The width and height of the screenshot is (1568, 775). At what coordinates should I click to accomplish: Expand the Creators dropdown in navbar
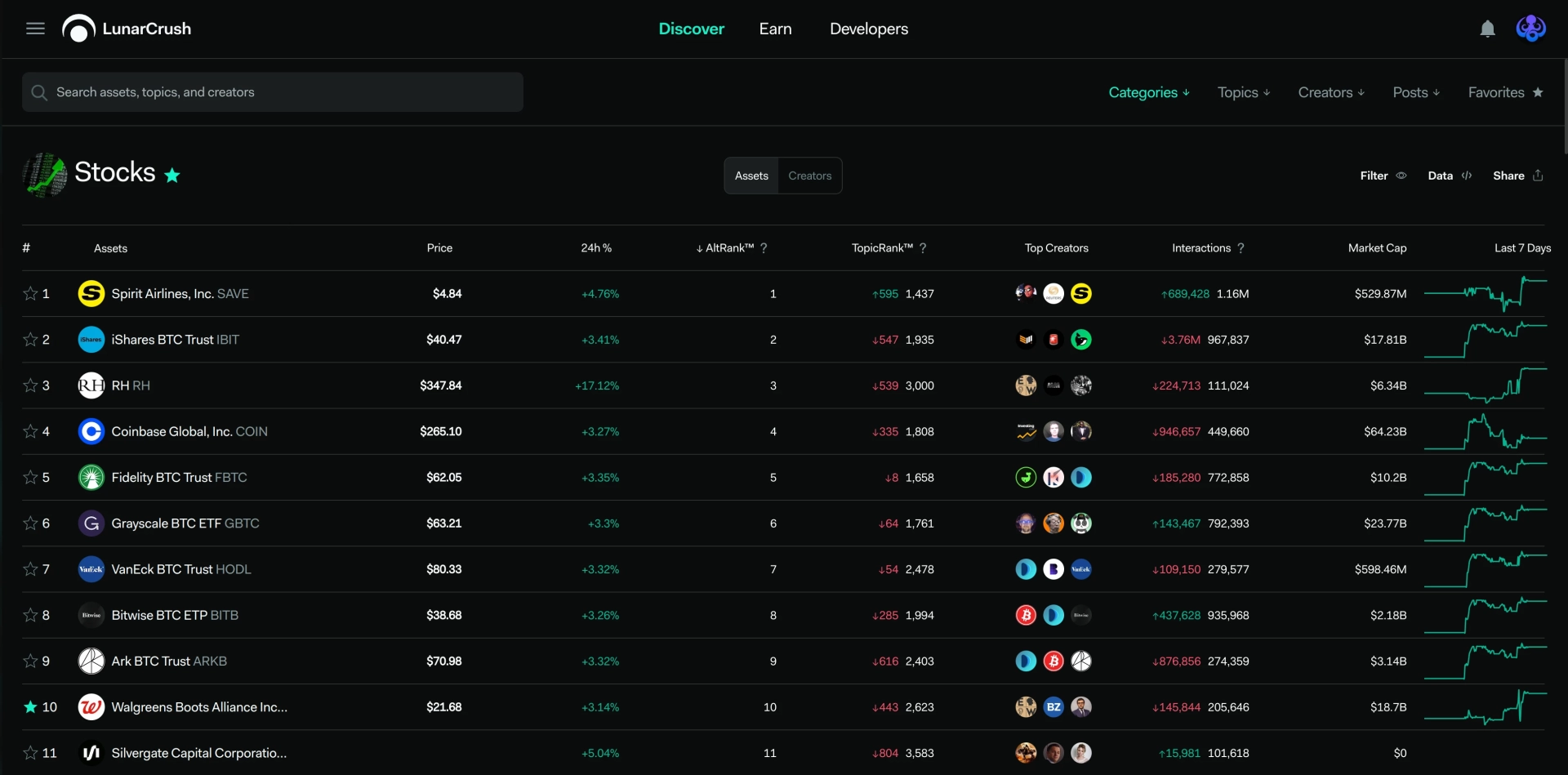click(x=1331, y=92)
